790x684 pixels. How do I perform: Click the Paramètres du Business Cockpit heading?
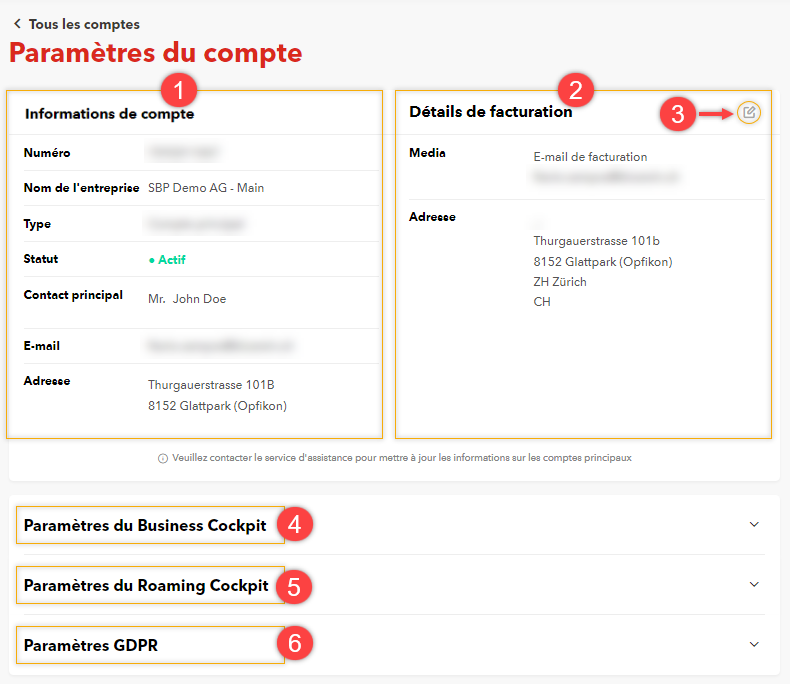click(145, 526)
